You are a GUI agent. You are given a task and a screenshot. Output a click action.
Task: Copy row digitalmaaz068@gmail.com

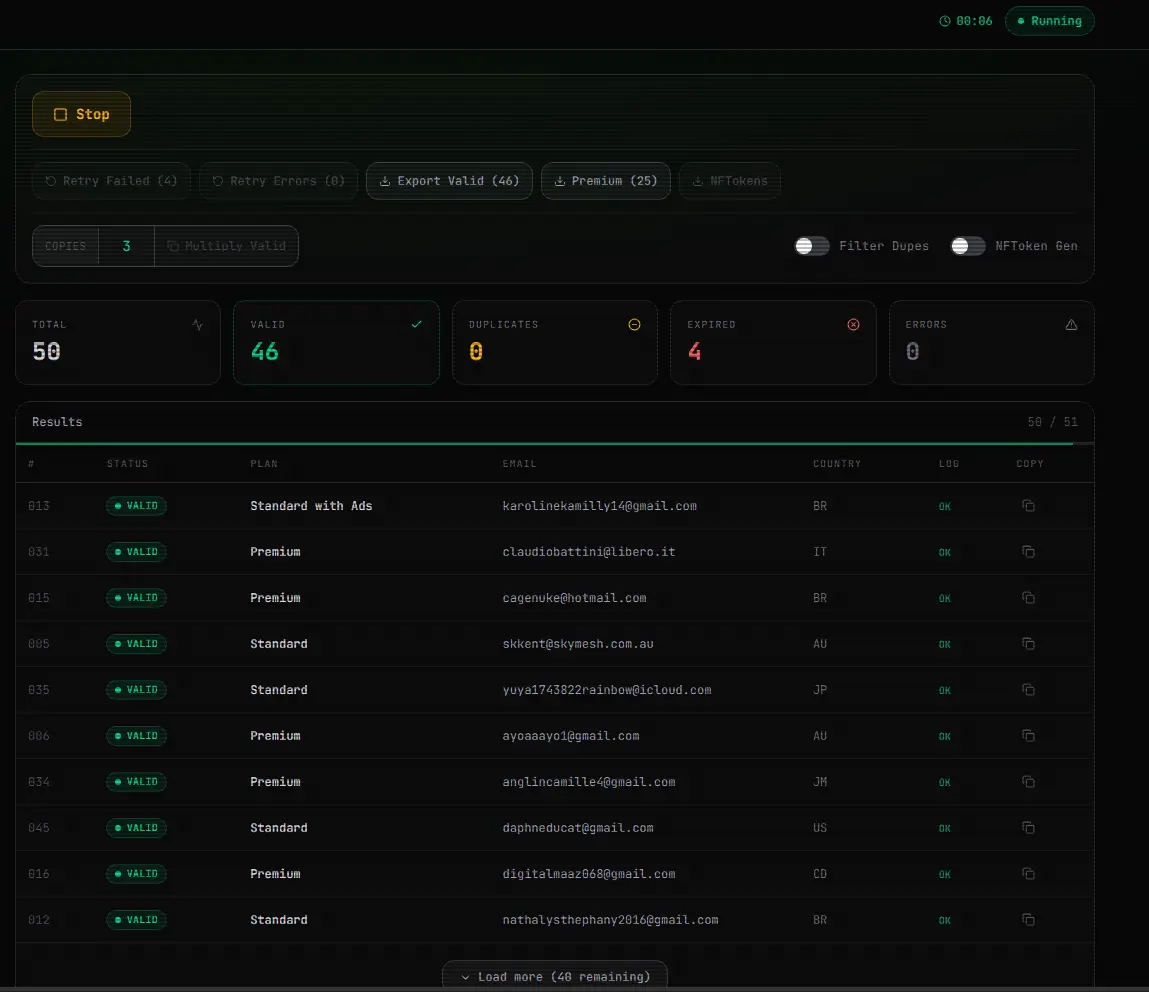[1028, 874]
